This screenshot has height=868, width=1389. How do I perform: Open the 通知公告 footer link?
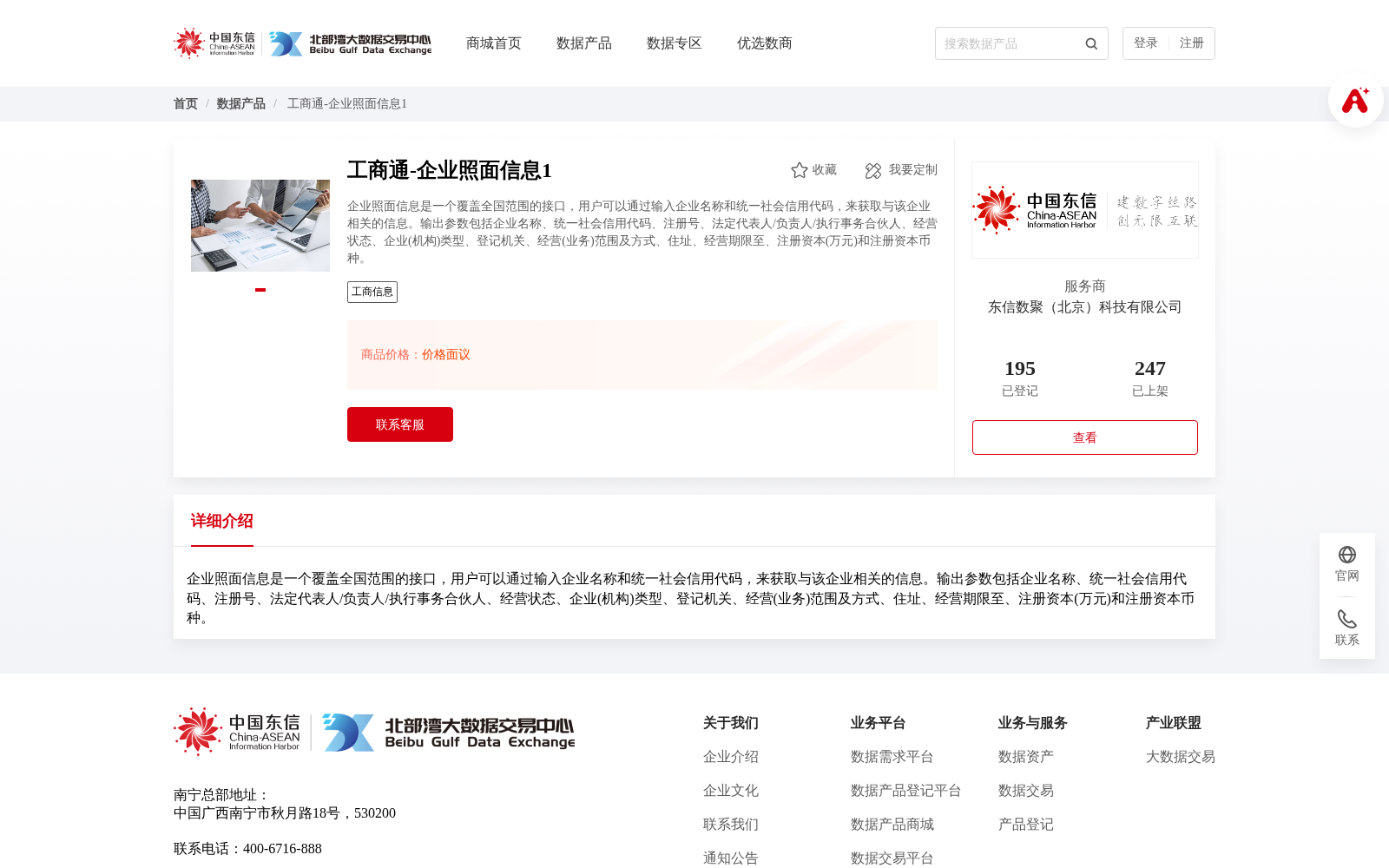coord(731,858)
